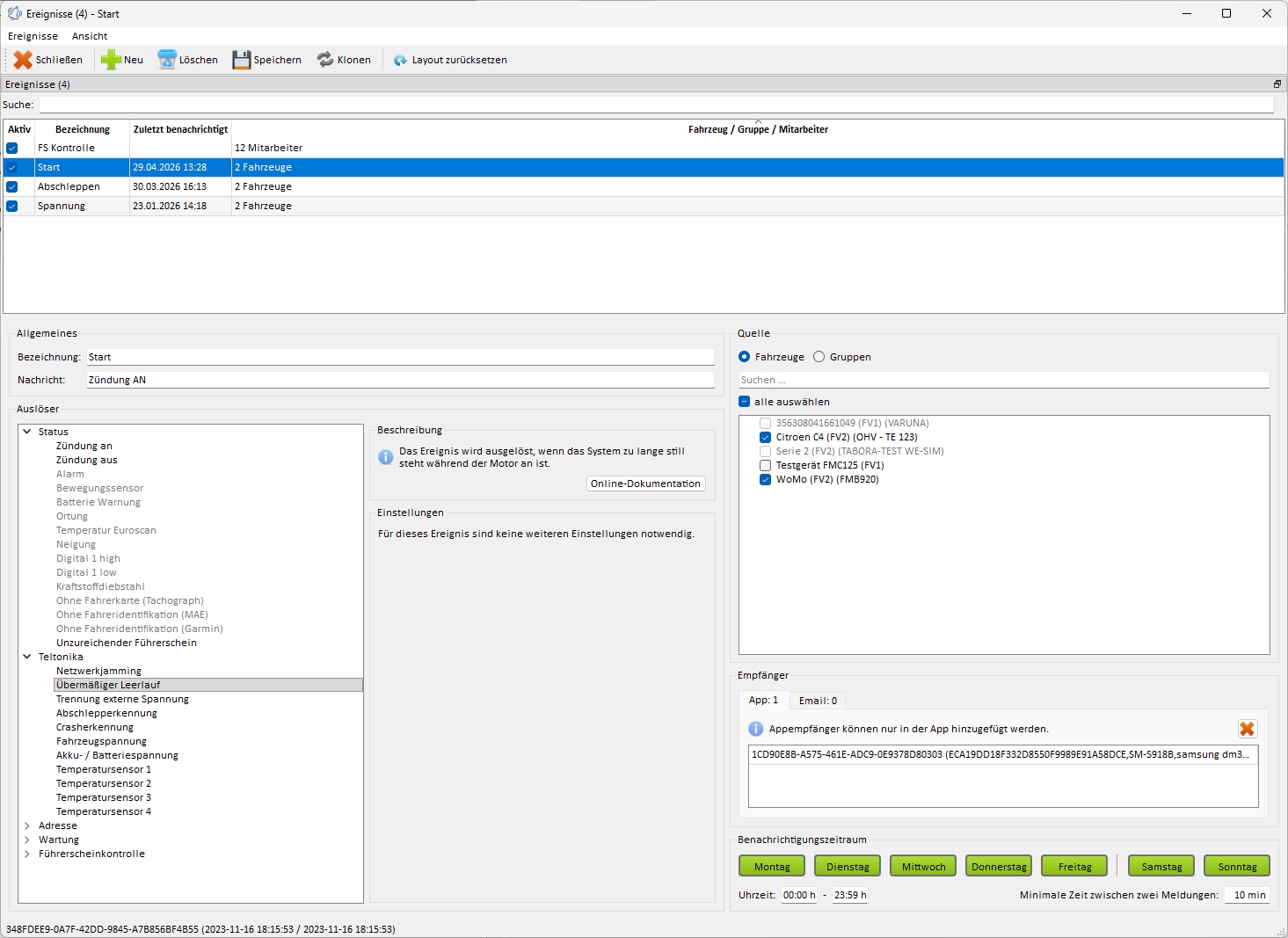Screen dimensions: 1288x938
Task: Select Übermäßiger Leerlauf trigger
Action: point(208,685)
